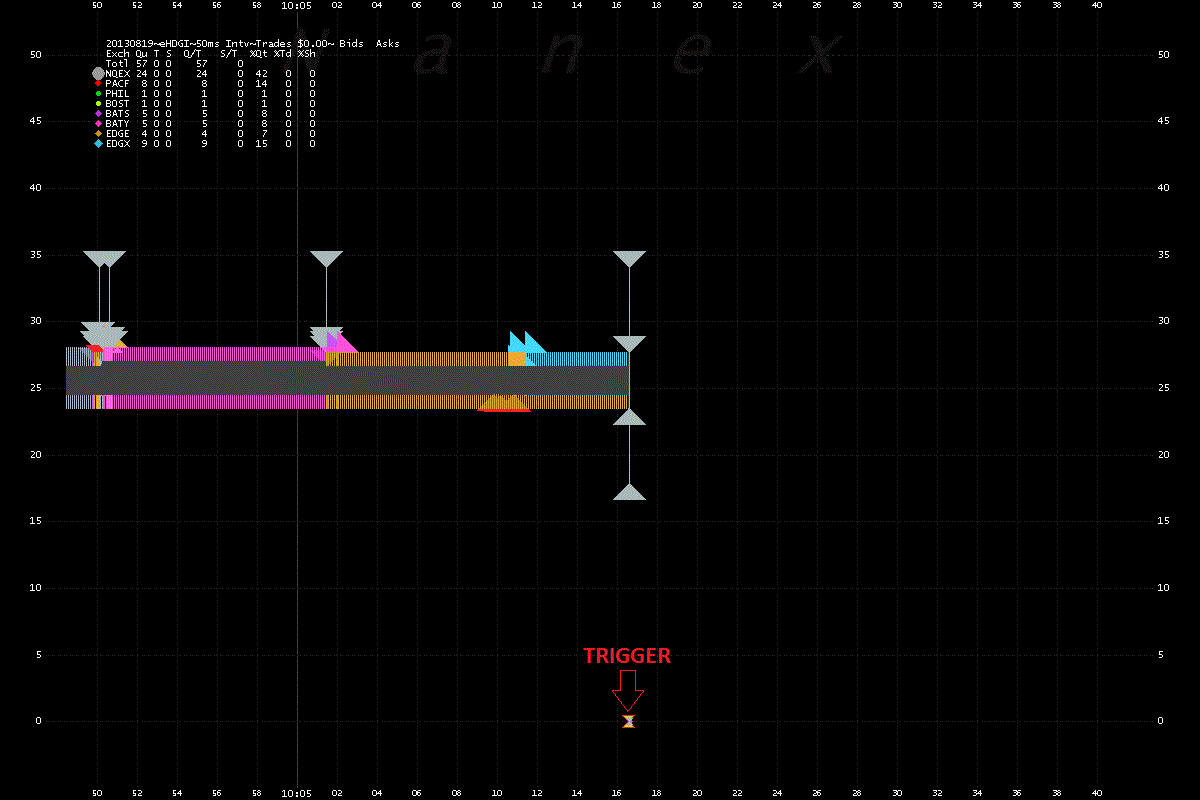
Task: Click the gray ask triangle at 35 above second 02
Action: pos(326,258)
